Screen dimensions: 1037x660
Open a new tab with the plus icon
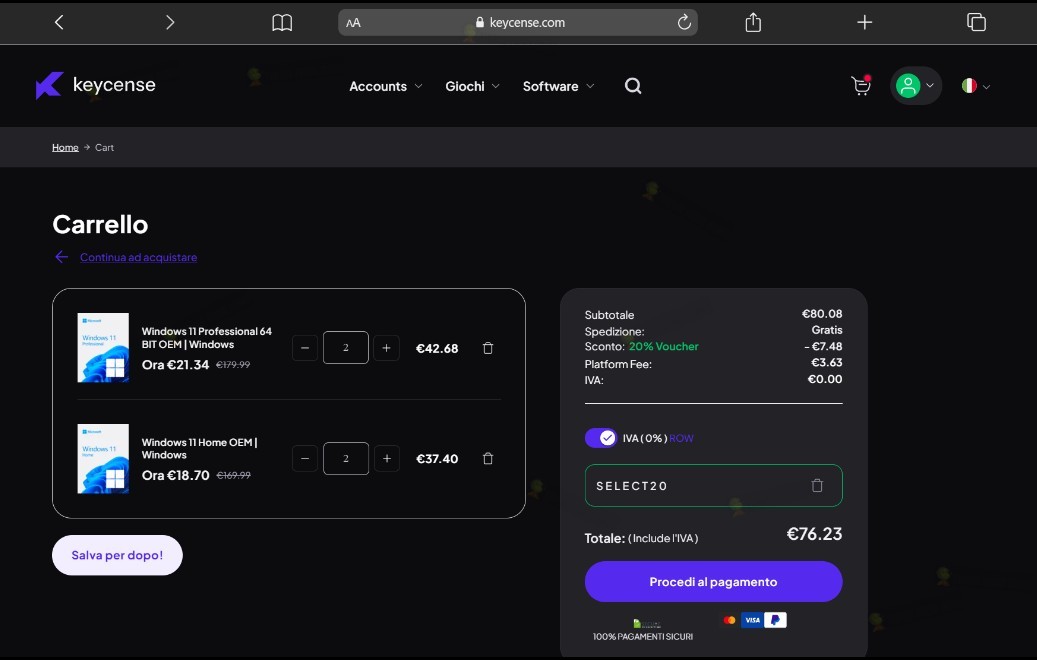tap(864, 22)
